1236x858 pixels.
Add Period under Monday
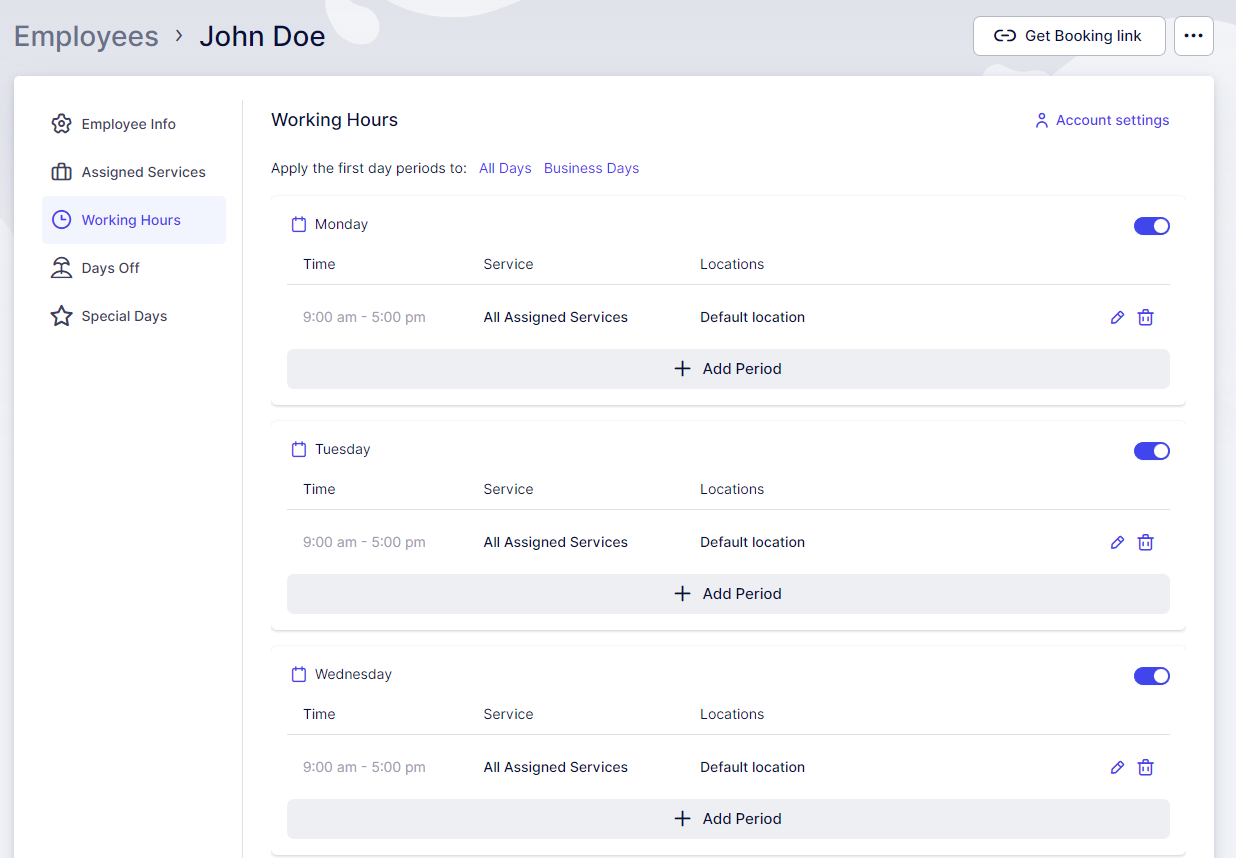tap(728, 369)
